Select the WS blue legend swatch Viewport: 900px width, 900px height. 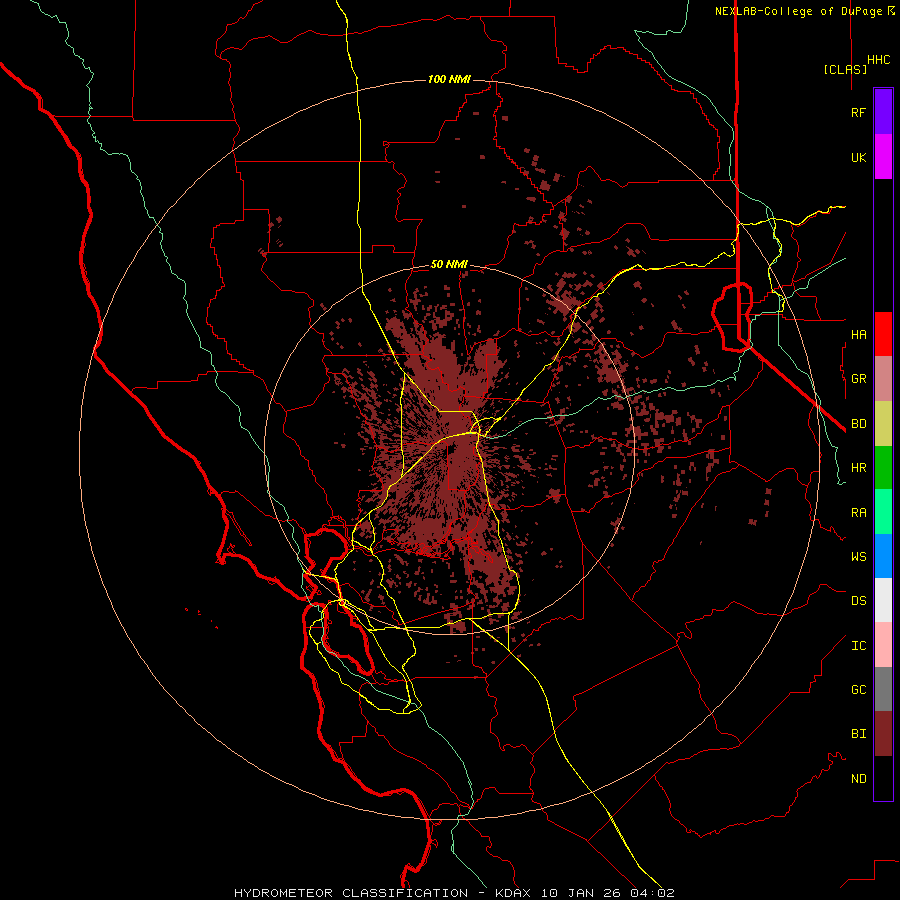pyautogui.click(x=883, y=556)
